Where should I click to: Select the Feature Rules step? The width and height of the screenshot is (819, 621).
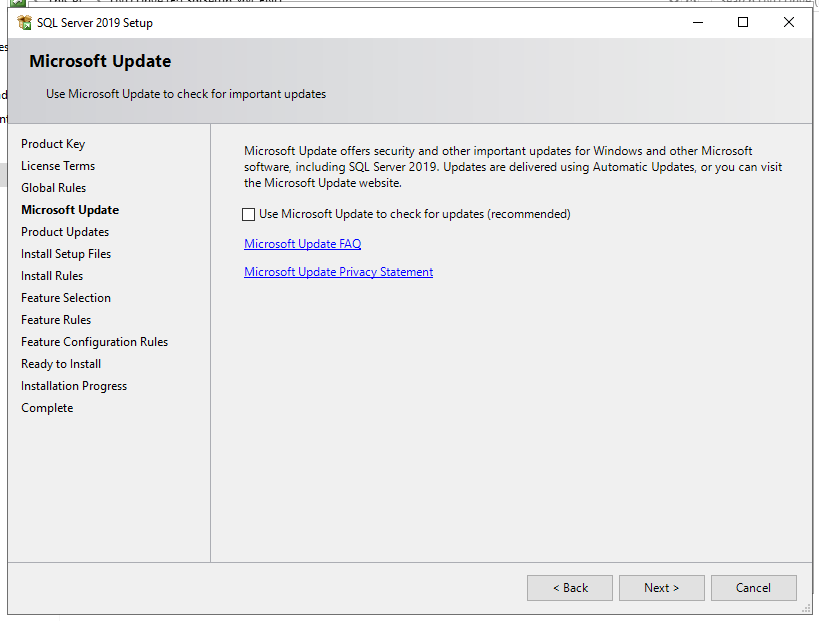[56, 320]
